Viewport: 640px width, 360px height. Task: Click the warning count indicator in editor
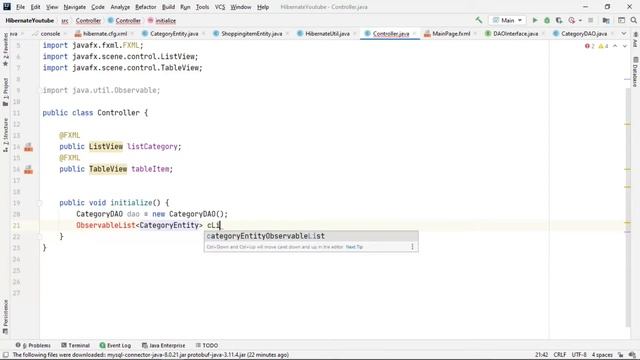[603, 46]
